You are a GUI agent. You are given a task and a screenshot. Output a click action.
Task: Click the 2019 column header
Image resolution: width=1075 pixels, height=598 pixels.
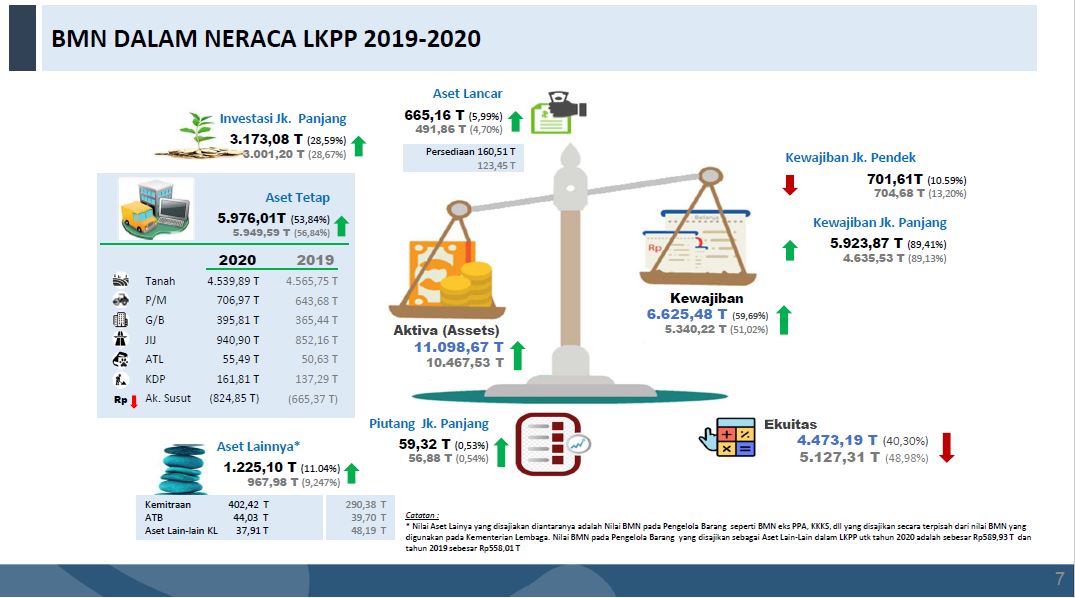(315, 260)
